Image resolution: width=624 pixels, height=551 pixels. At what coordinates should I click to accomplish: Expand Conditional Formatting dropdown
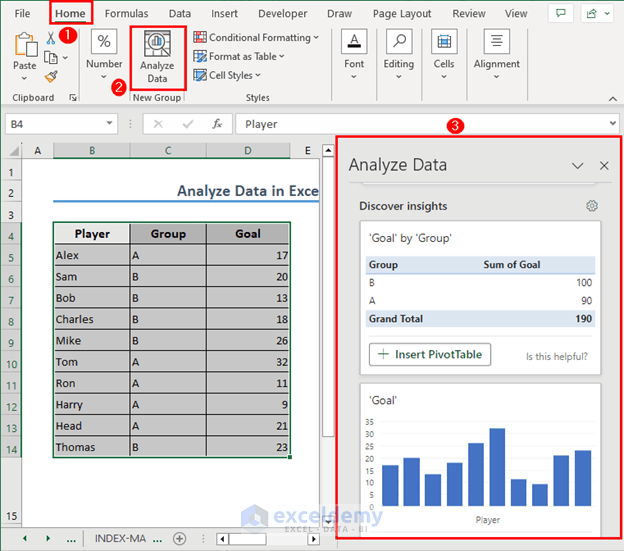[x=316, y=37]
